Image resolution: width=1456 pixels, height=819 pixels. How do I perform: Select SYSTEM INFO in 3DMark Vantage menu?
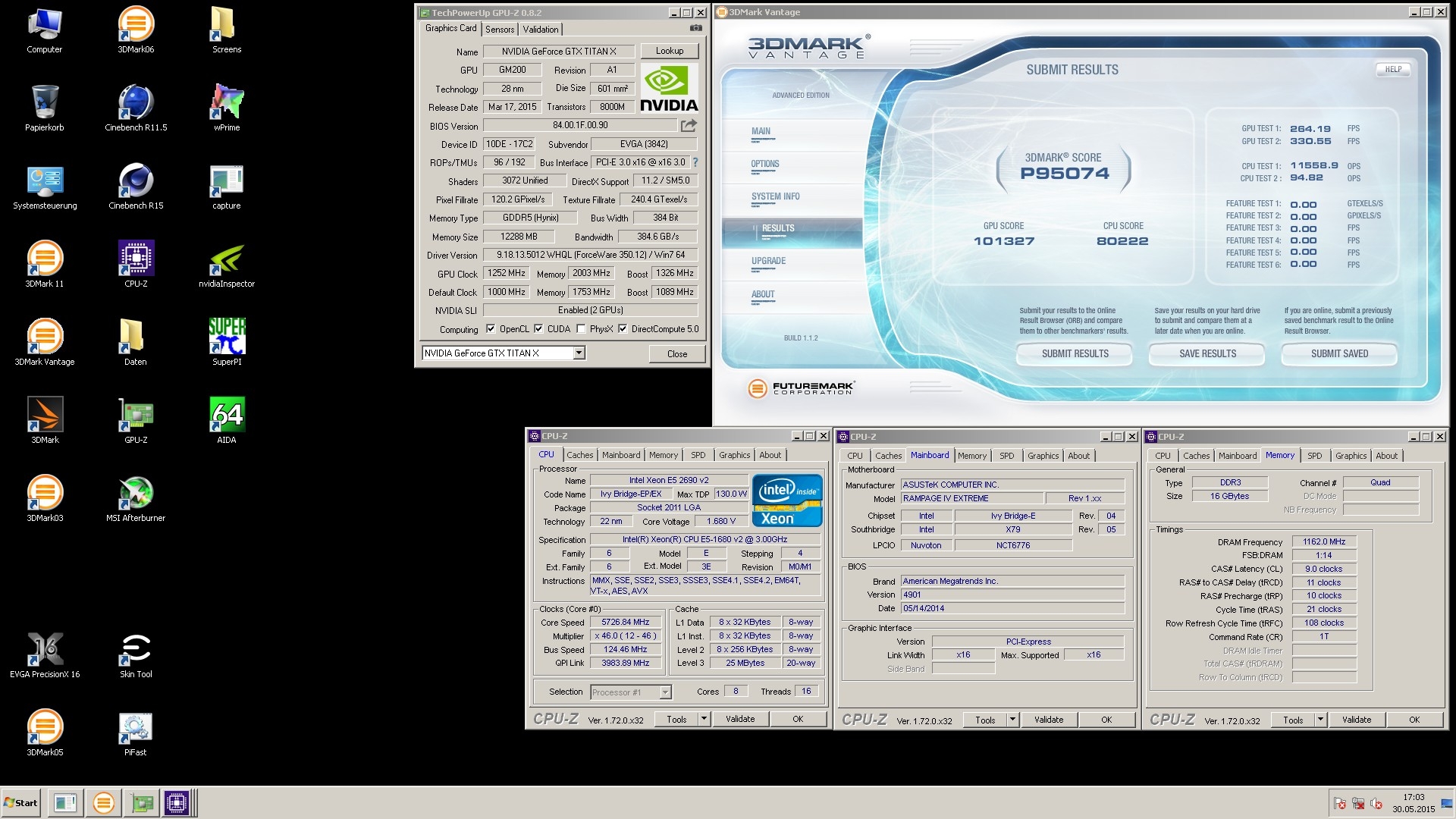(x=775, y=197)
